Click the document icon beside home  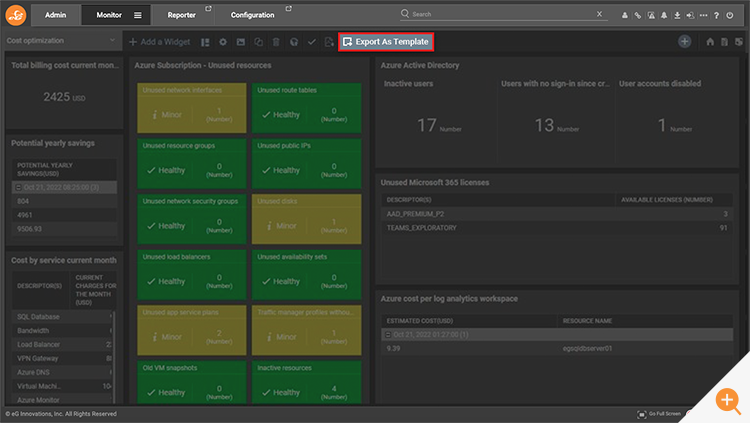(724, 42)
